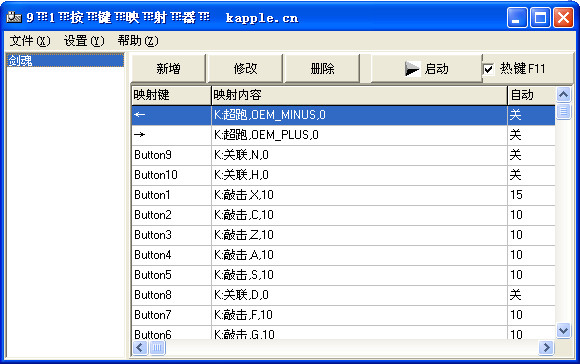Screen dimensions: 580x364
Task: Start mapping with the 启动 button
Action: click(x=426, y=68)
